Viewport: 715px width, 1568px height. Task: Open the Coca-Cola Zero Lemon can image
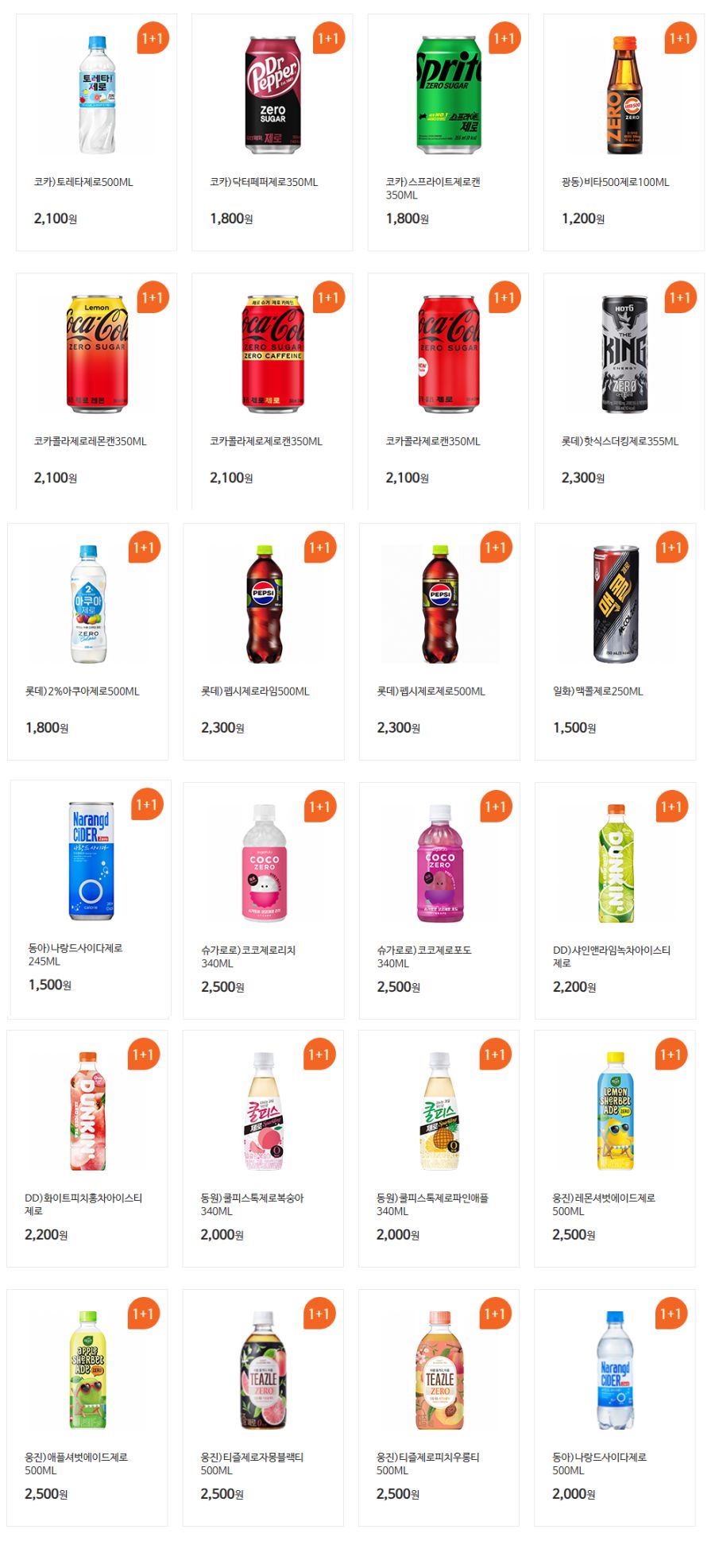coord(97,354)
